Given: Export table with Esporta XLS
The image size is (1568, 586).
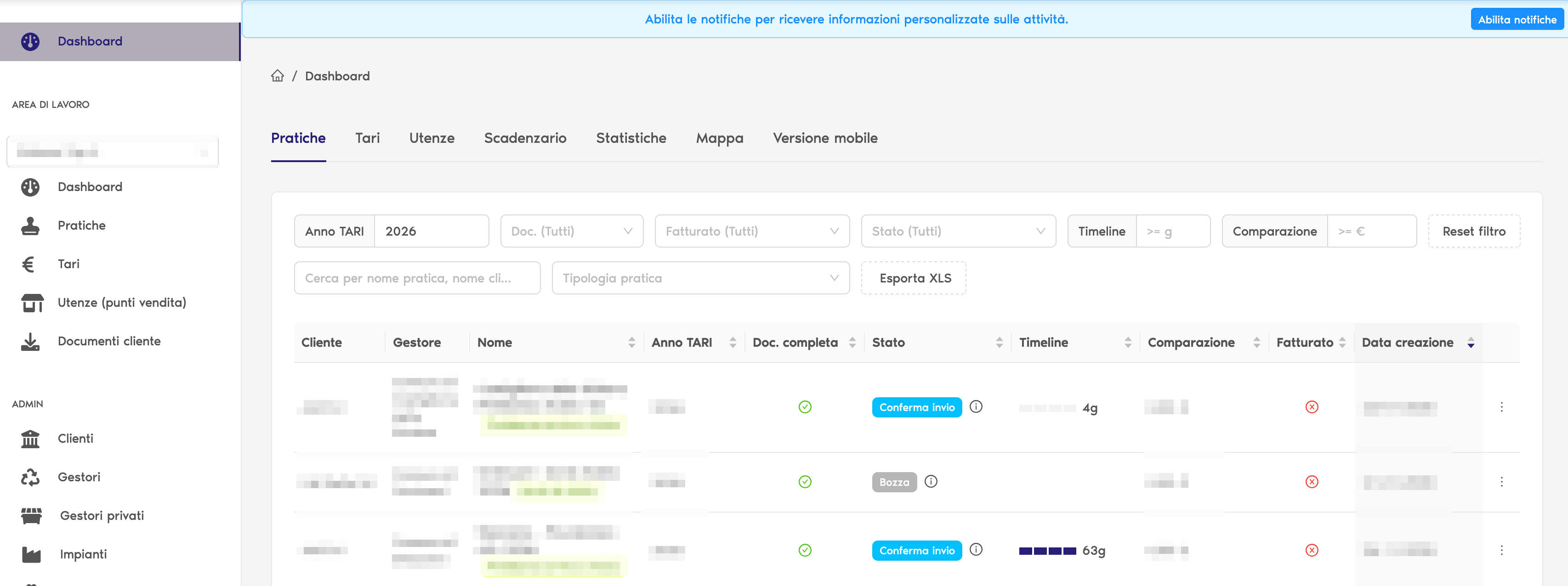Looking at the screenshot, I should coord(914,278).
